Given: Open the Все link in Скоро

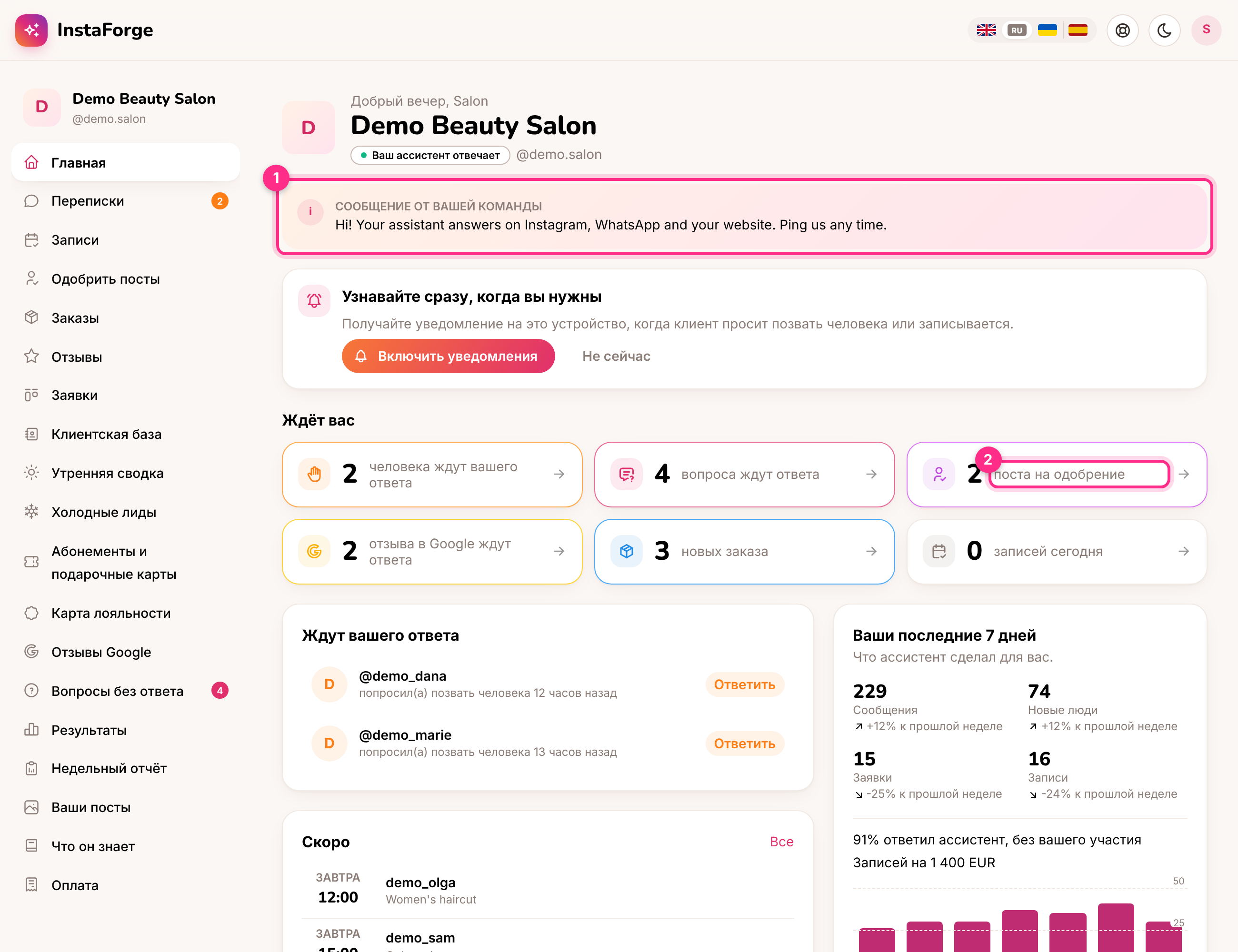Looking at the screenshot, I should pyautogui.click(x=781, y=842).
